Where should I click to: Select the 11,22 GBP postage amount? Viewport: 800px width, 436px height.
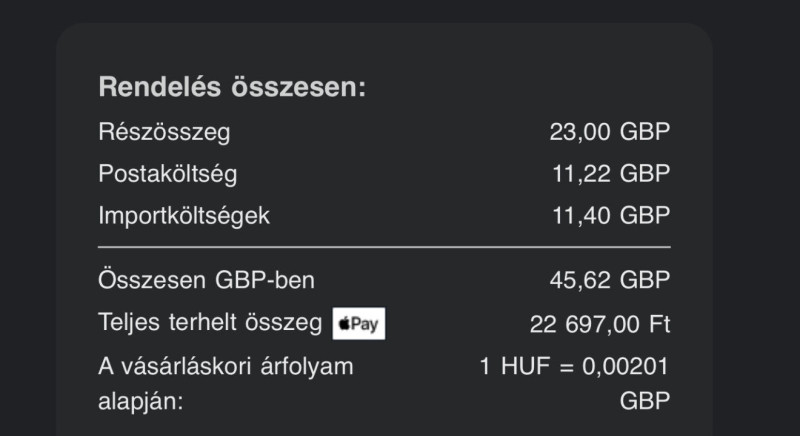click(x=611, y=174)
